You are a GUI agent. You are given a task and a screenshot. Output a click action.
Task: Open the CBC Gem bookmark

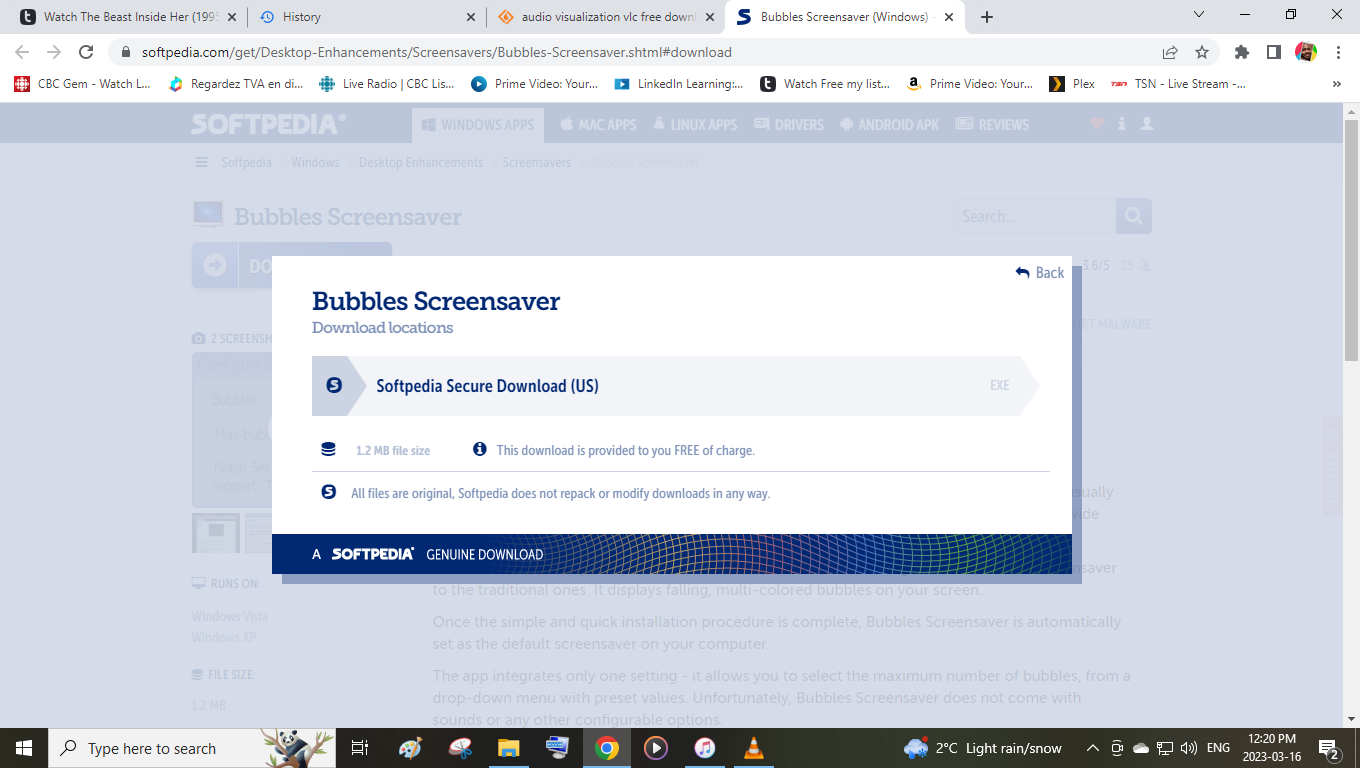click(x=82, y=84)
